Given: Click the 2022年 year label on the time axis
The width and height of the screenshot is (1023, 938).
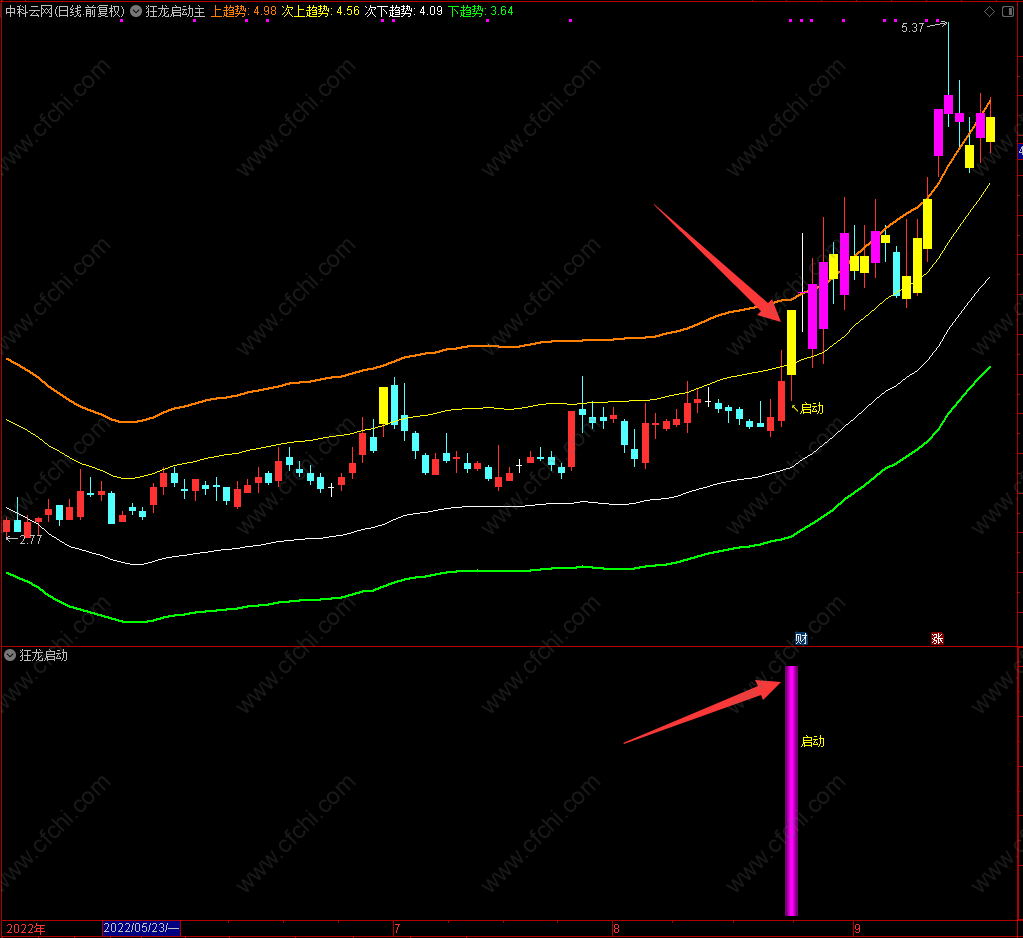Looking at the screenshot, I should pos(26,929).
